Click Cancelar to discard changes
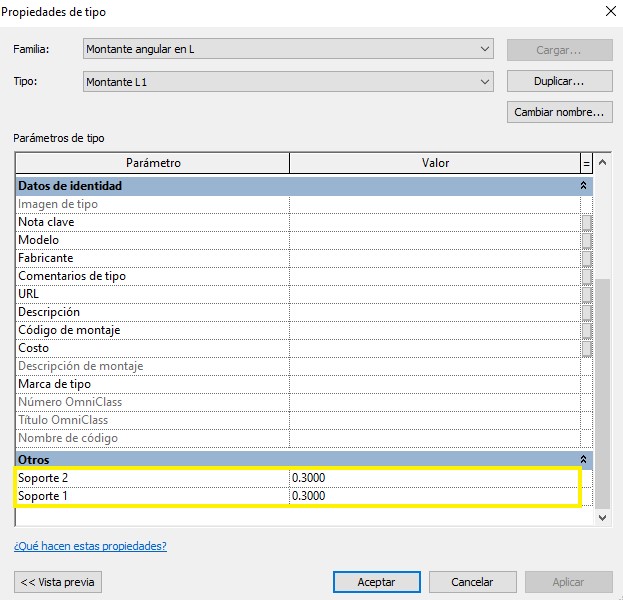The width and height of the screenshot is (623, 600). pos(472,581)
